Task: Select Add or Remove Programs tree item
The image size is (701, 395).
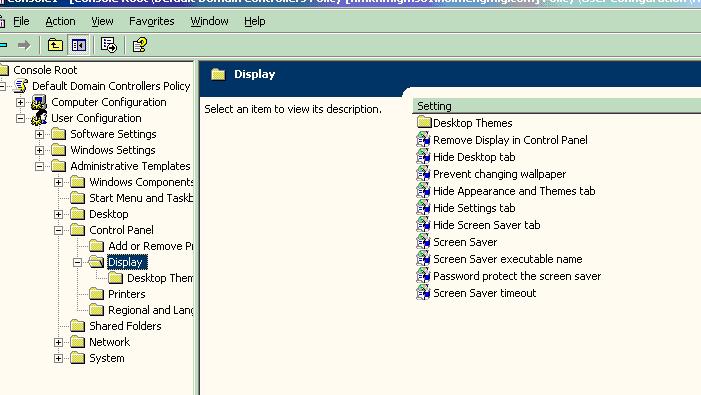Action: (x=151, y=246)
